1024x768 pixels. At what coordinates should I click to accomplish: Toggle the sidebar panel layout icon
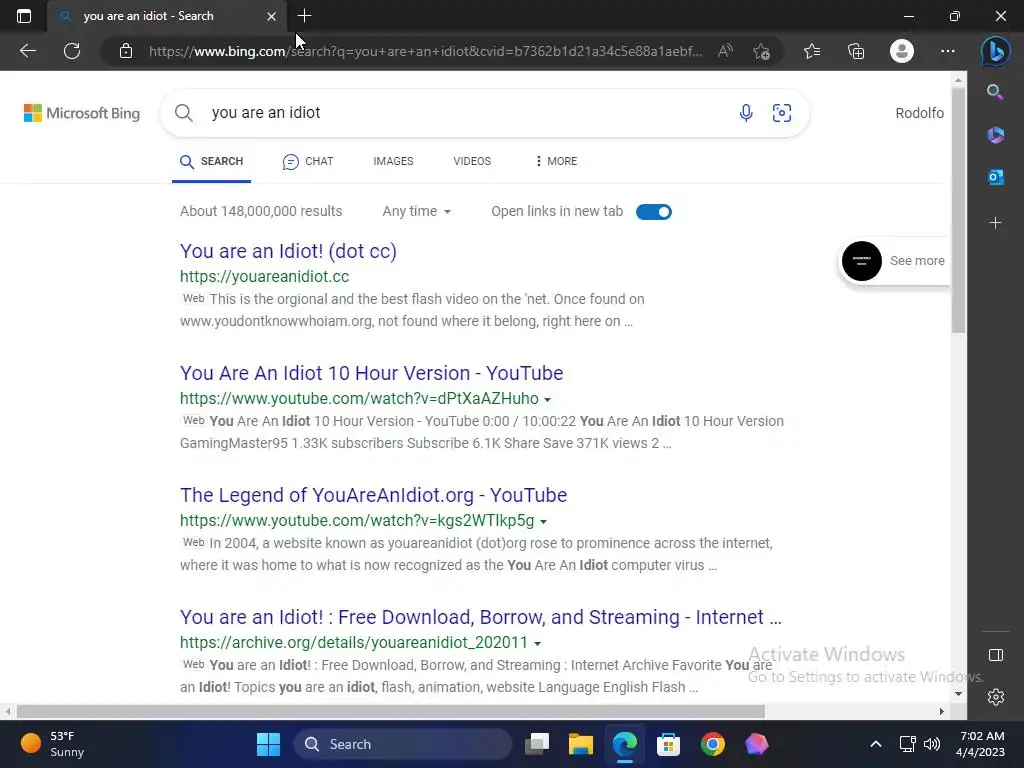(996, 655)
